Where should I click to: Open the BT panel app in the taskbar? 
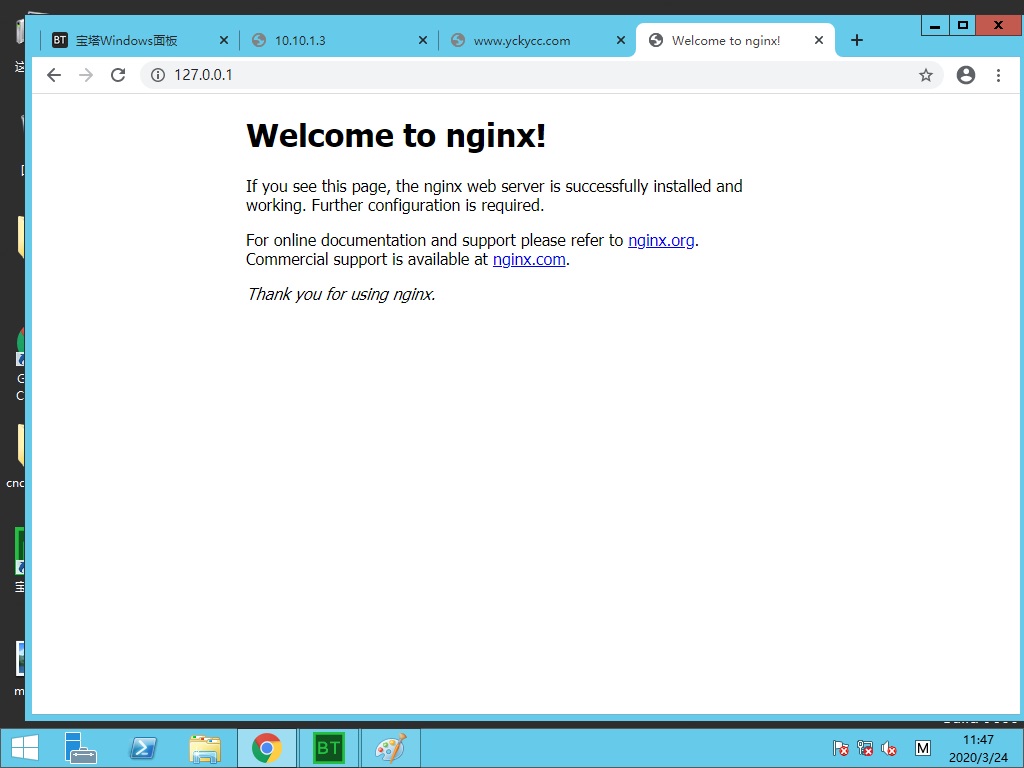[328, 748]
